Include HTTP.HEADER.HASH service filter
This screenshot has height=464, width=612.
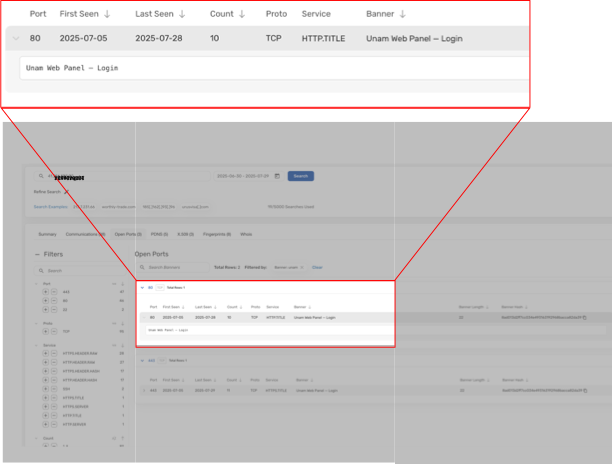[x=46, y=380]
